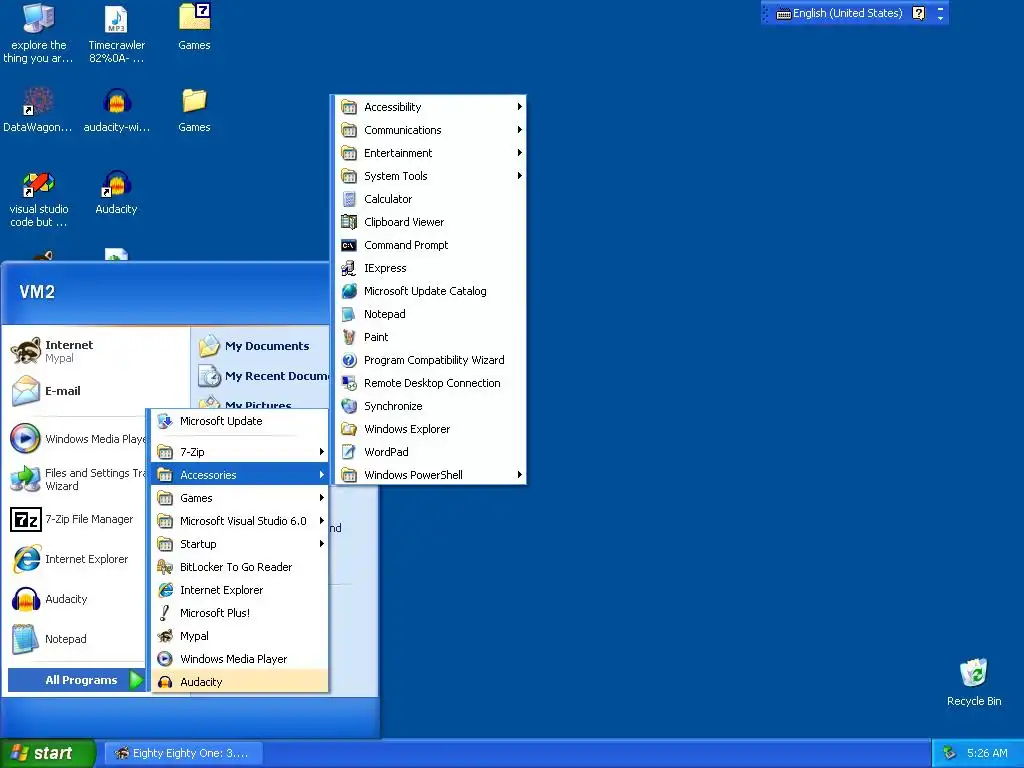Expand the Communications submenu
The width and height of the screenshot is (1024, 768).
tap(430, 130)
